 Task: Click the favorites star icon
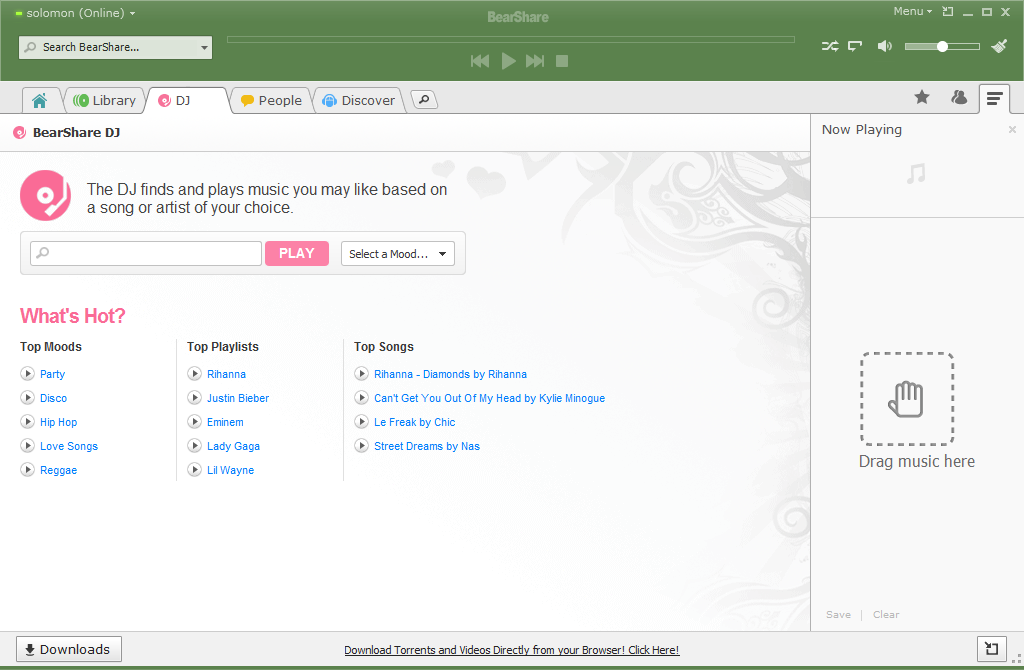(x=921, y=97)
